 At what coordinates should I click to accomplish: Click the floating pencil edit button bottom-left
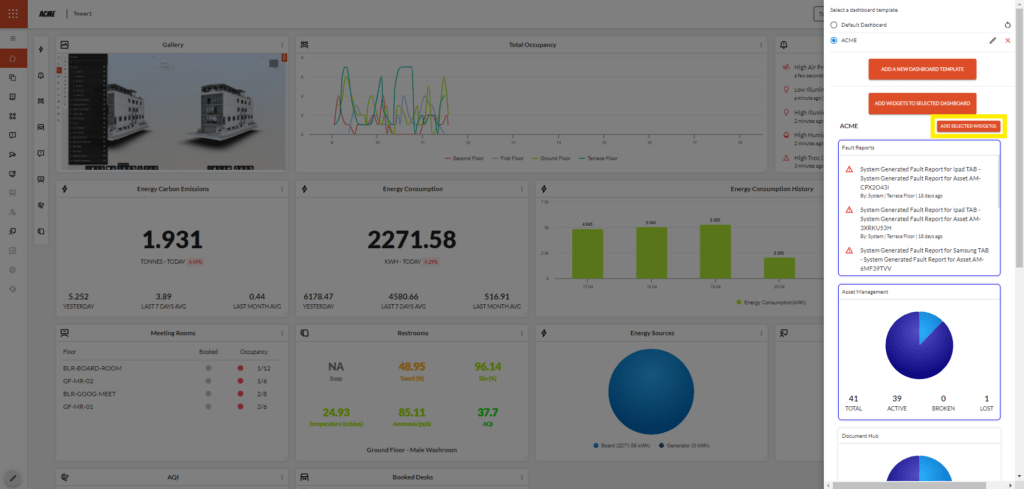(x=13, y=477)
